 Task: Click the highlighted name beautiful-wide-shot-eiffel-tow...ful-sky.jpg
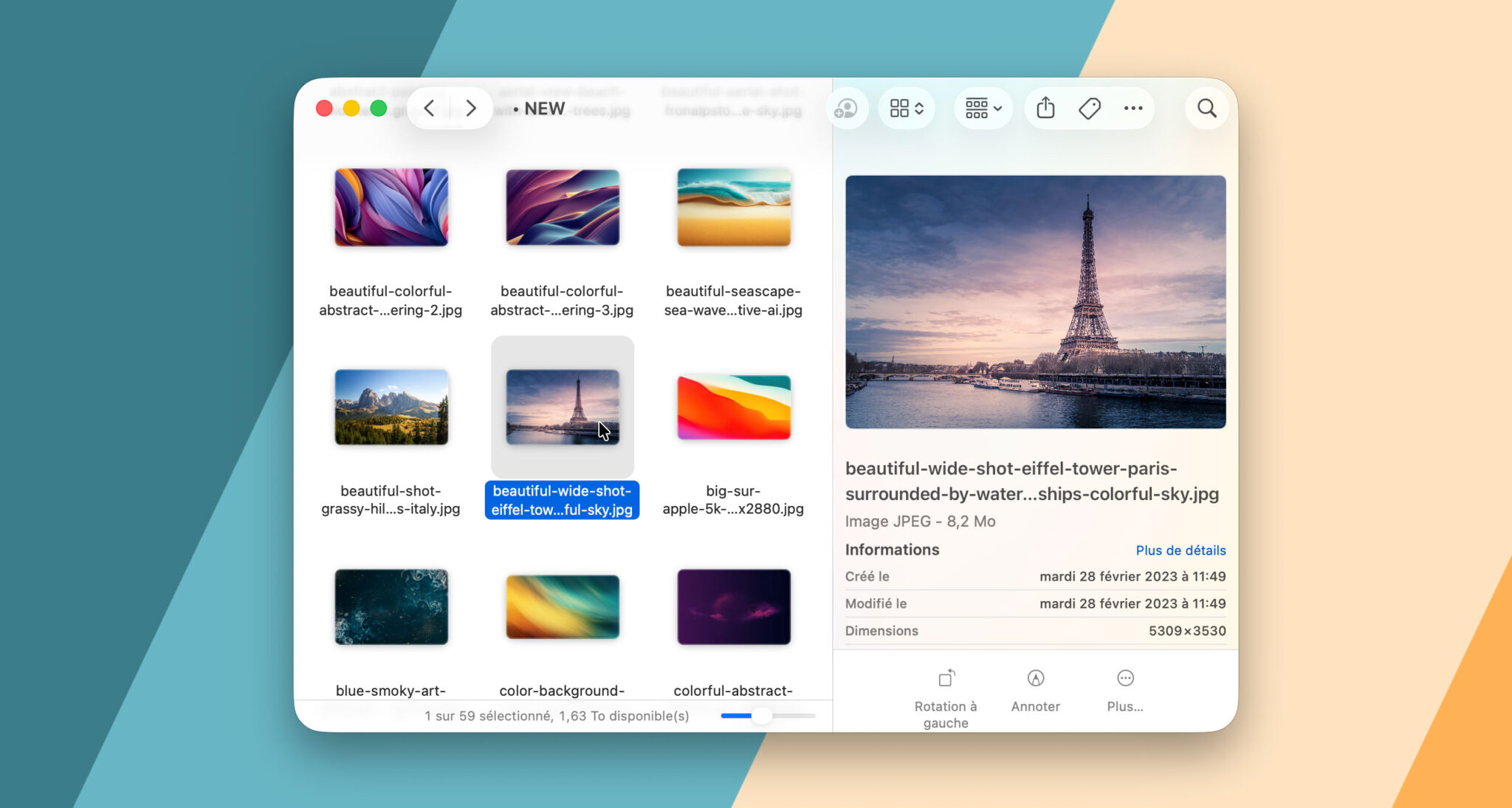pos(562,500)
